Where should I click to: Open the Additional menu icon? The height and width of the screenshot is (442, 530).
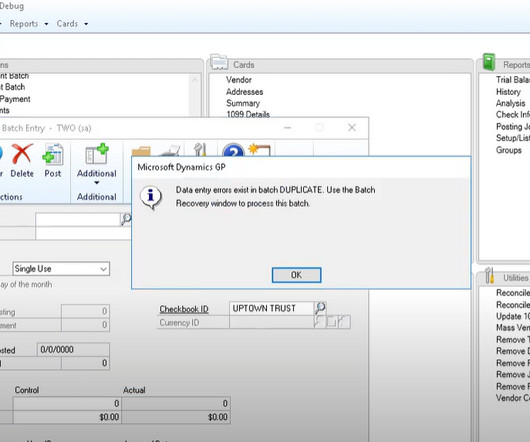coord(97,154)
